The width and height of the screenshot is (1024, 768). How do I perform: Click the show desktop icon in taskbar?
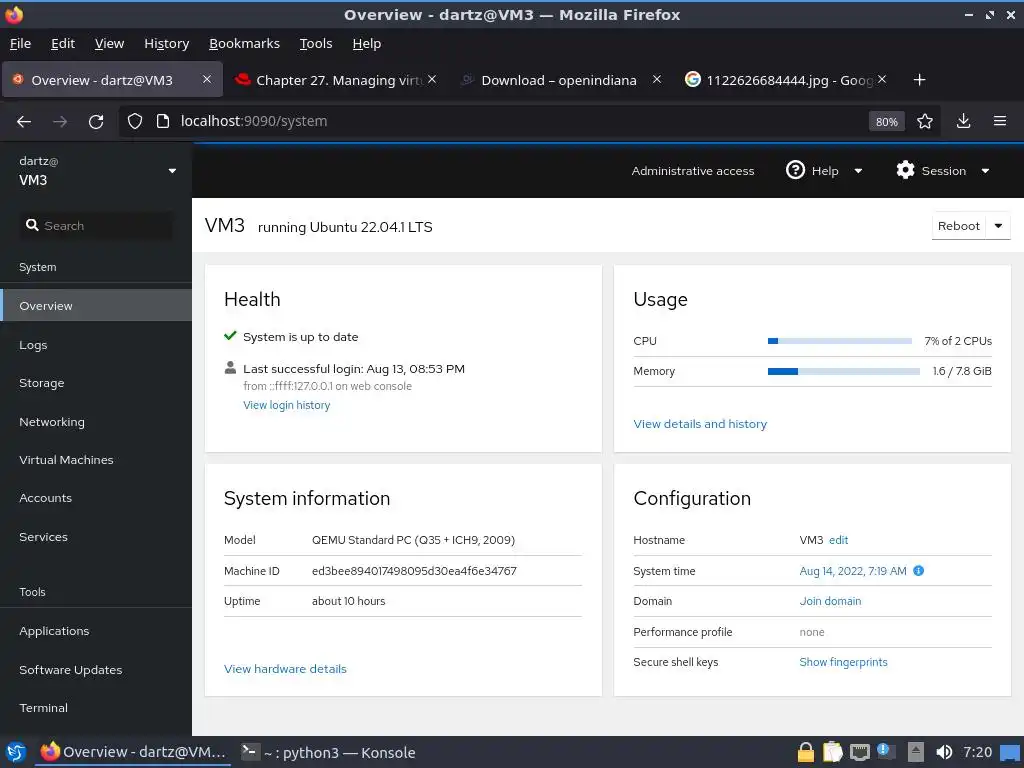coord(1010,752)
